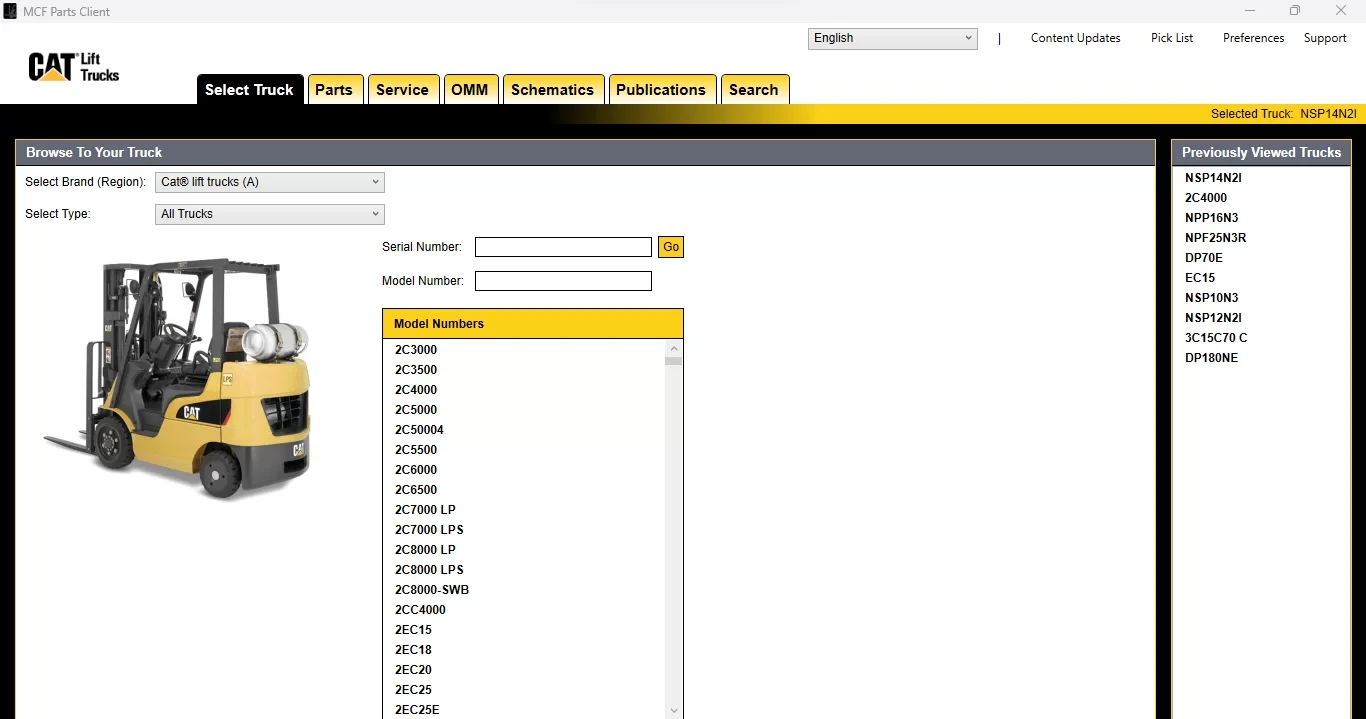1366x719 pixels.
Task: Select model 2C5000 from the list
Action: (416, 410)
